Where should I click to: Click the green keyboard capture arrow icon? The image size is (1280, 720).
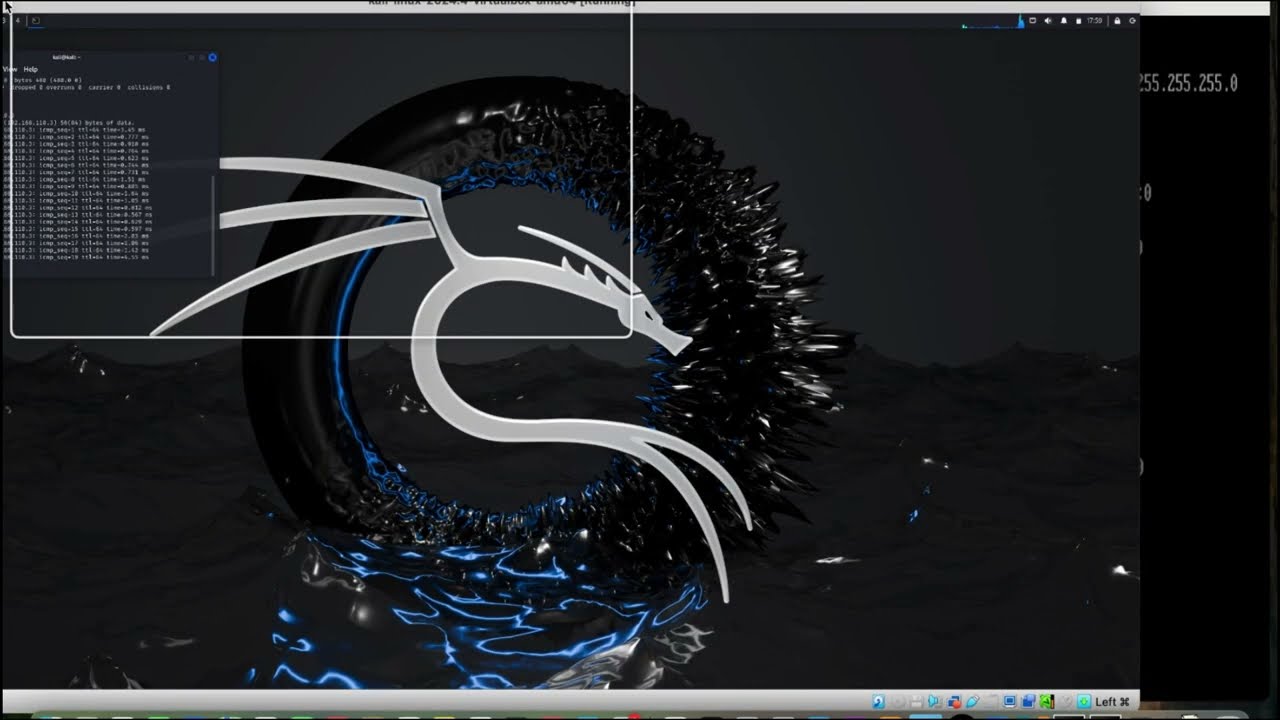[x=1084, y=701]
